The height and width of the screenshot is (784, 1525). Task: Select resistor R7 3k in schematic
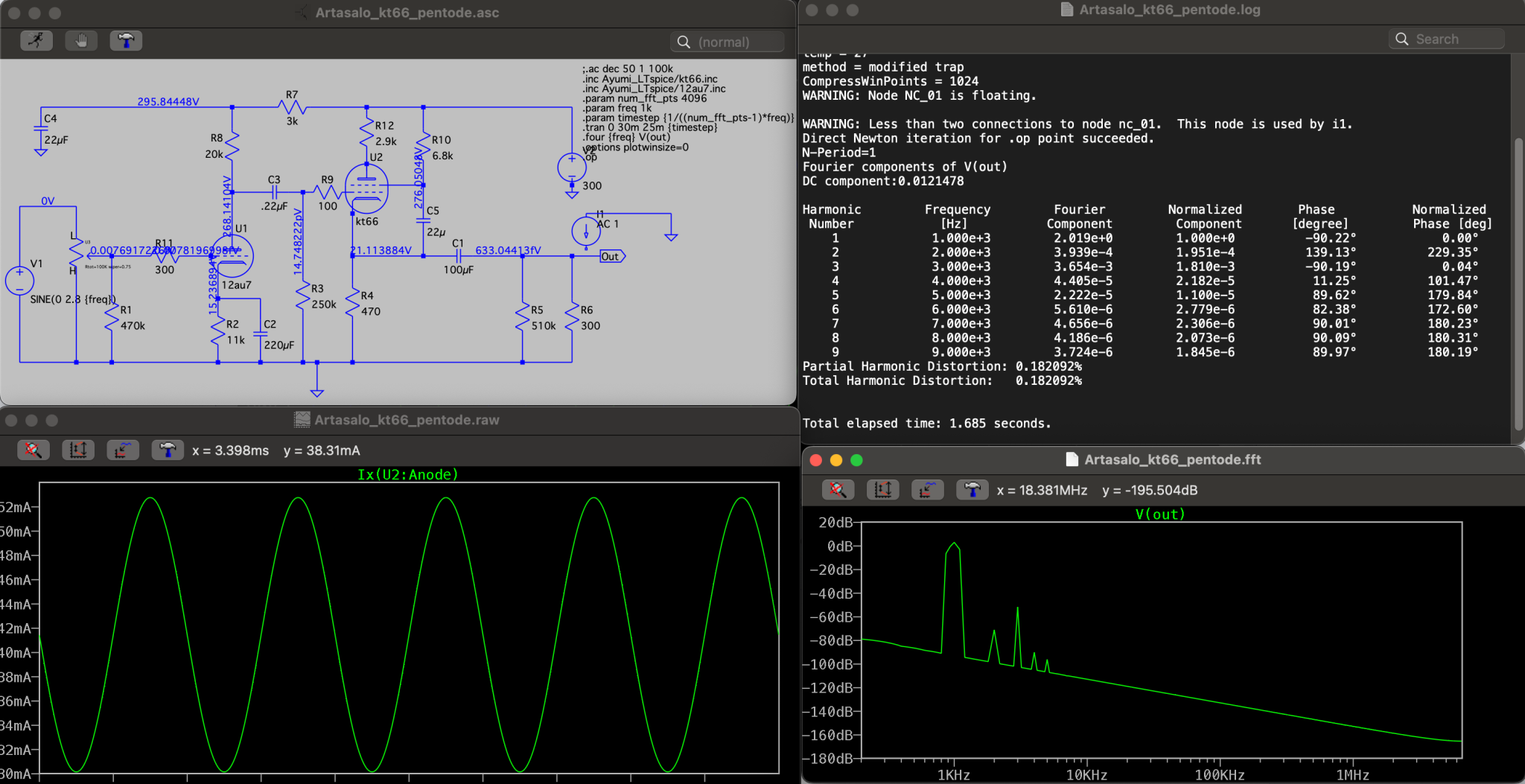point(293,107)
